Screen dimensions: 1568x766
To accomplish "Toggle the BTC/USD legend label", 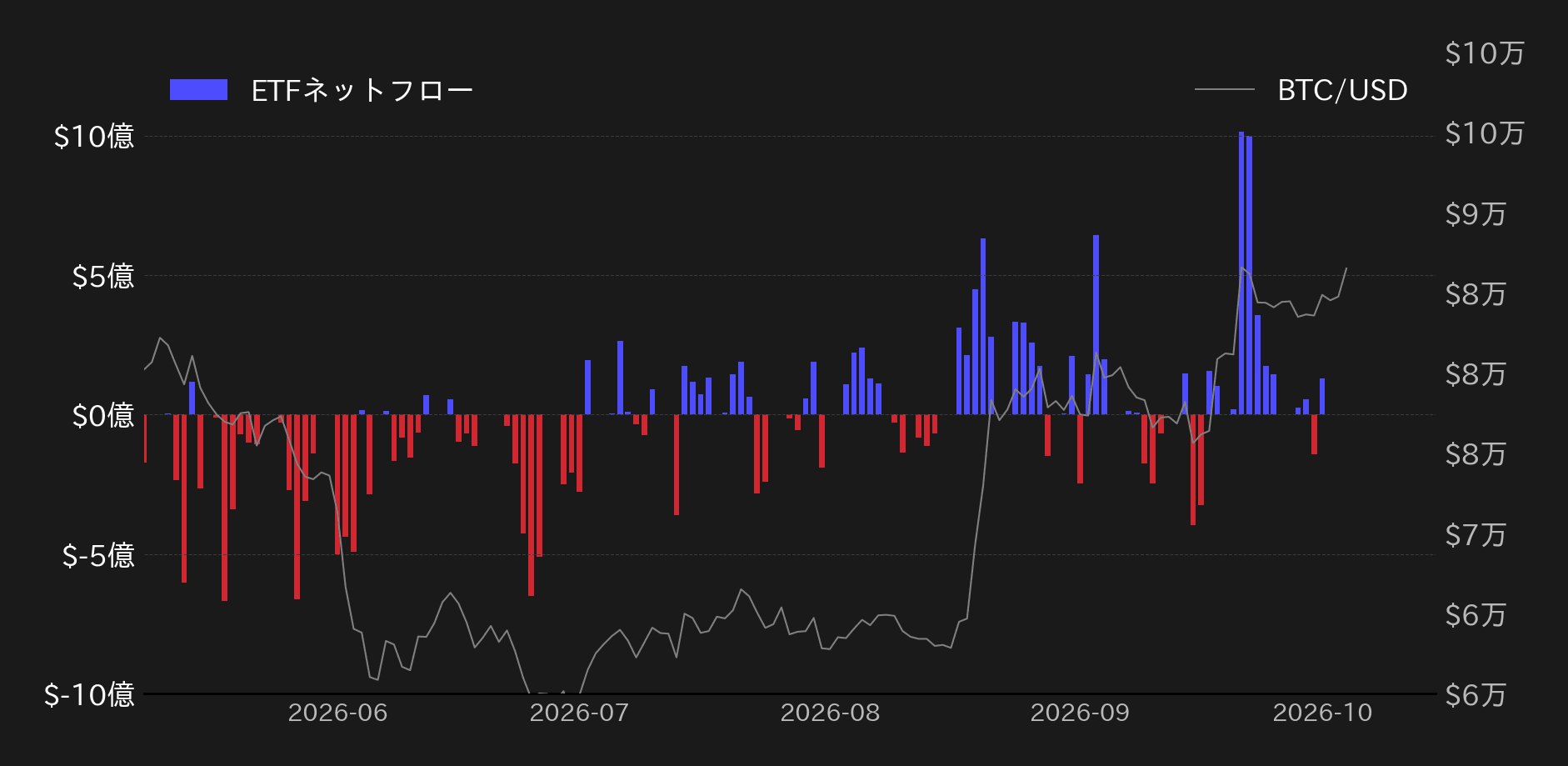I will pyautogui.click(x=1342, y=90).
